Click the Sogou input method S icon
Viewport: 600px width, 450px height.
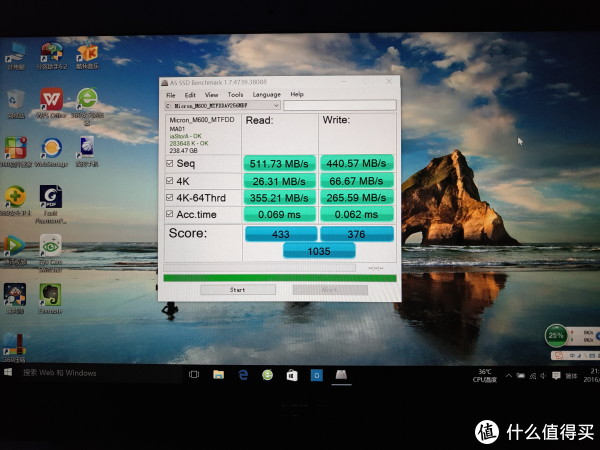point(559,355)
